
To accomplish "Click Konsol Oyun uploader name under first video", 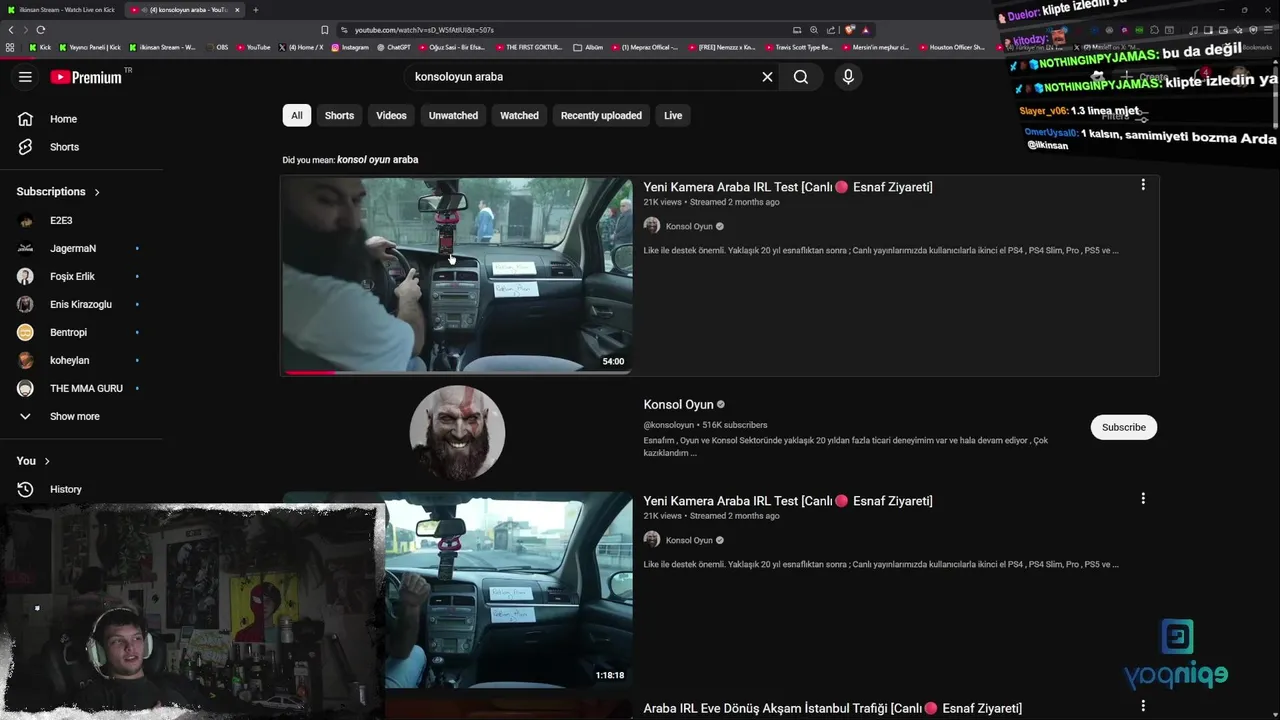I will [689, 227].
